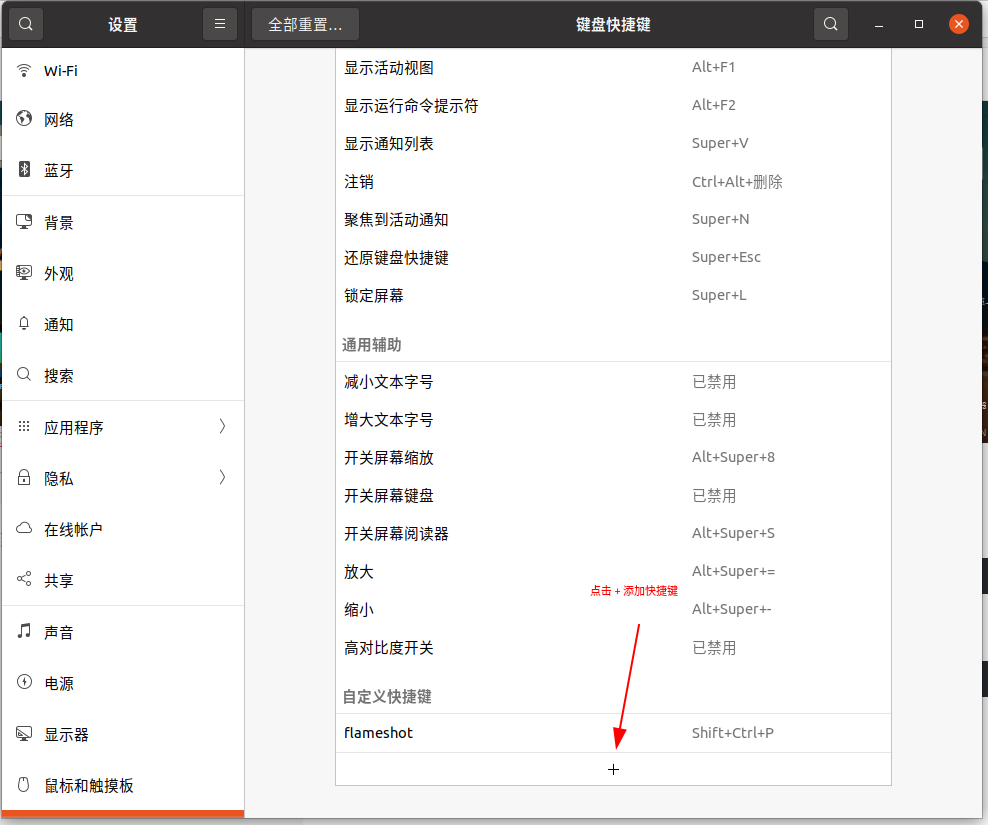Viewport: 988px width, 825px height.
Task: Select the 注销 shortcut row
Action: (x=613, y=182)
